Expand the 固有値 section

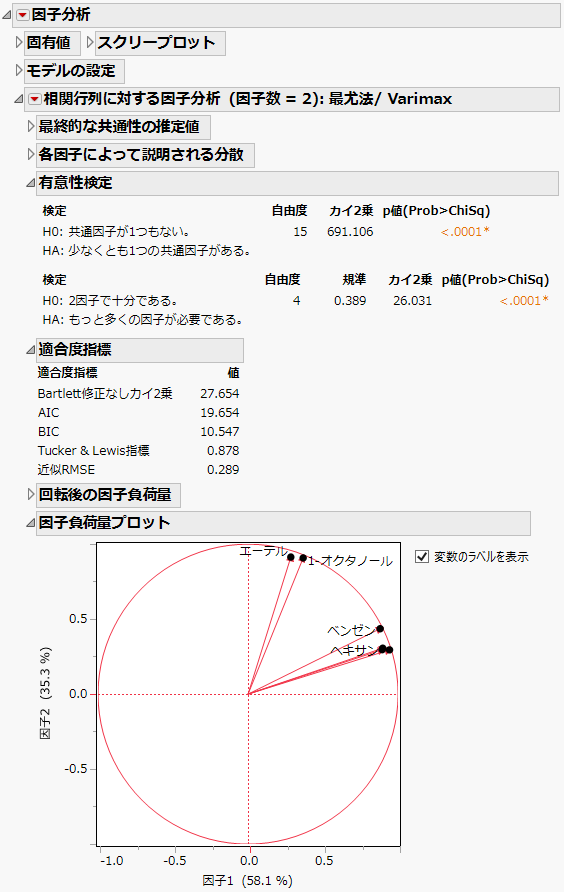click(x=19, y=43)
